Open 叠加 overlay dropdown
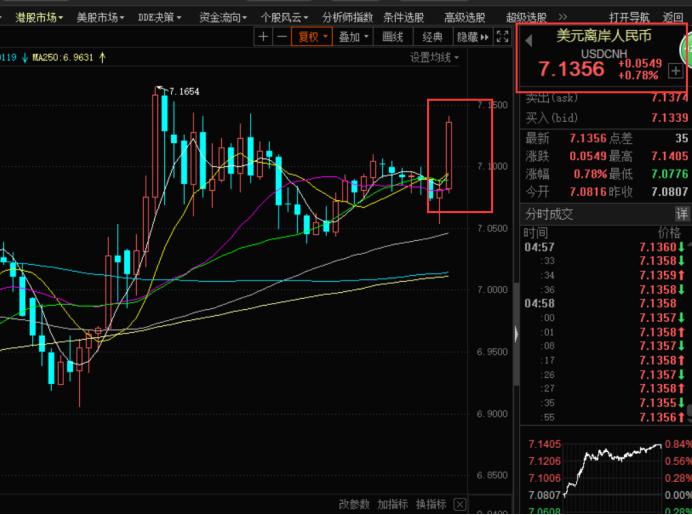 coord(353,37)
